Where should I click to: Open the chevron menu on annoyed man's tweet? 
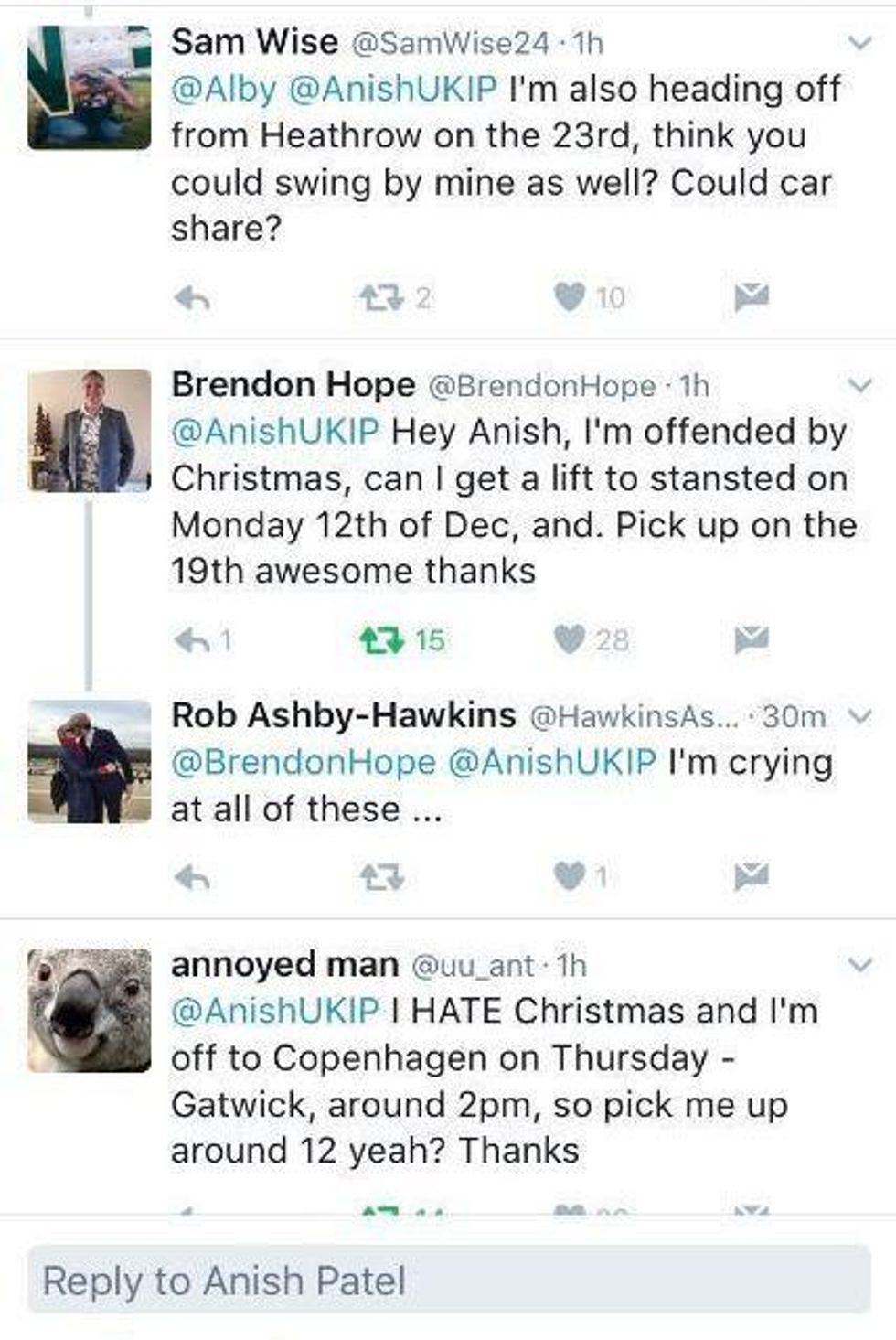pos(859,965)
